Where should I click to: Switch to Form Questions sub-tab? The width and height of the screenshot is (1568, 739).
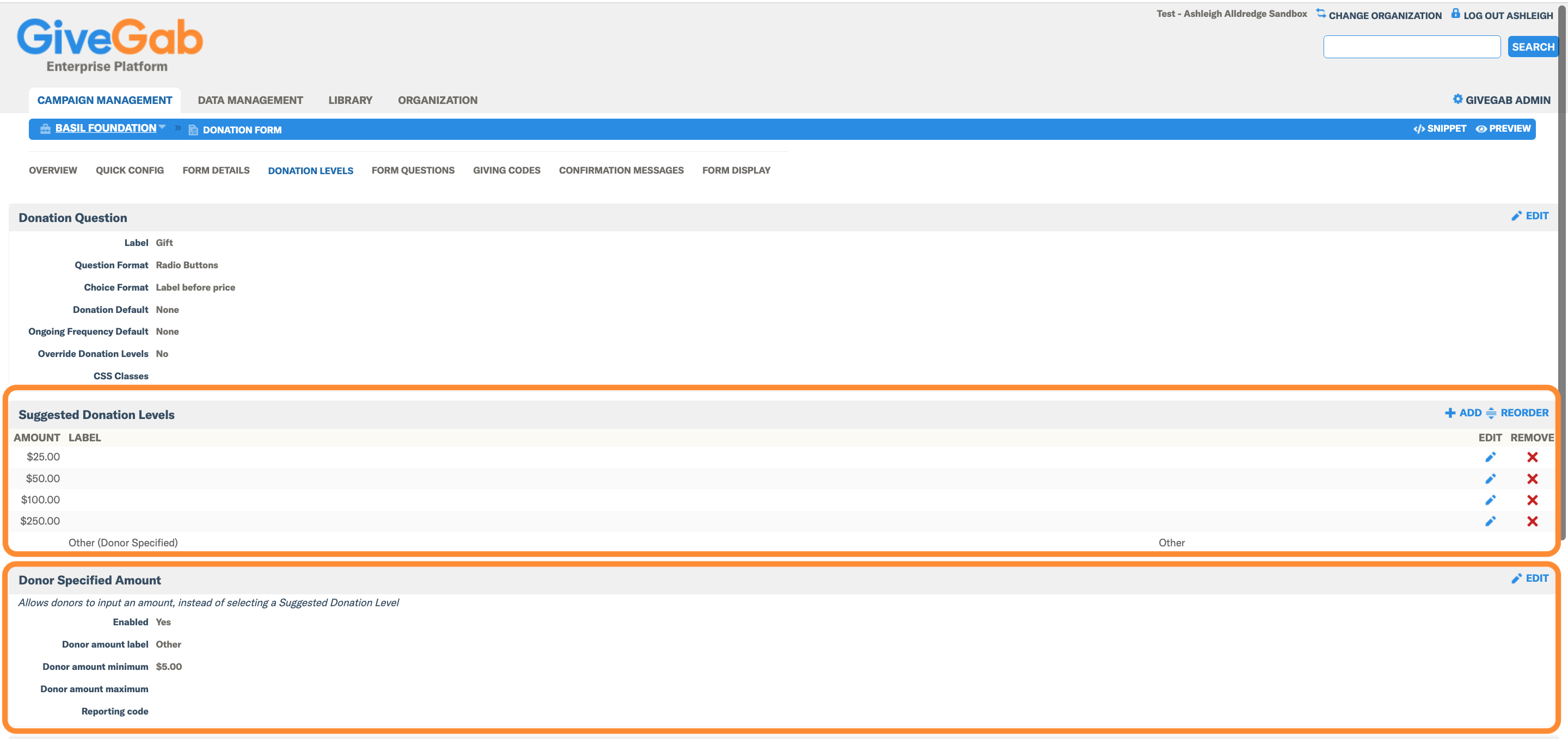pos(413,170)
